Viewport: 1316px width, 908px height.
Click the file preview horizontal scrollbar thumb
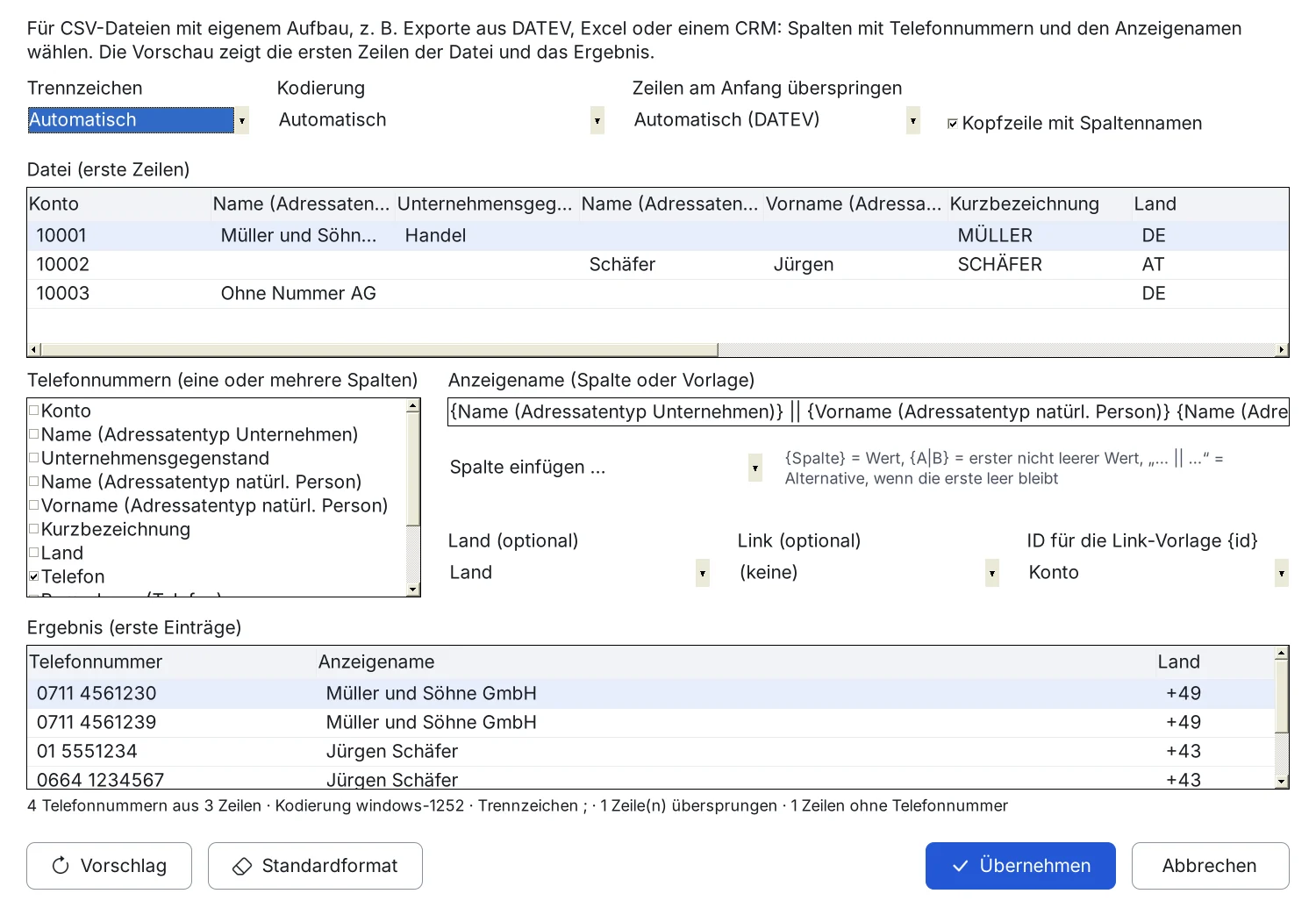379,349
